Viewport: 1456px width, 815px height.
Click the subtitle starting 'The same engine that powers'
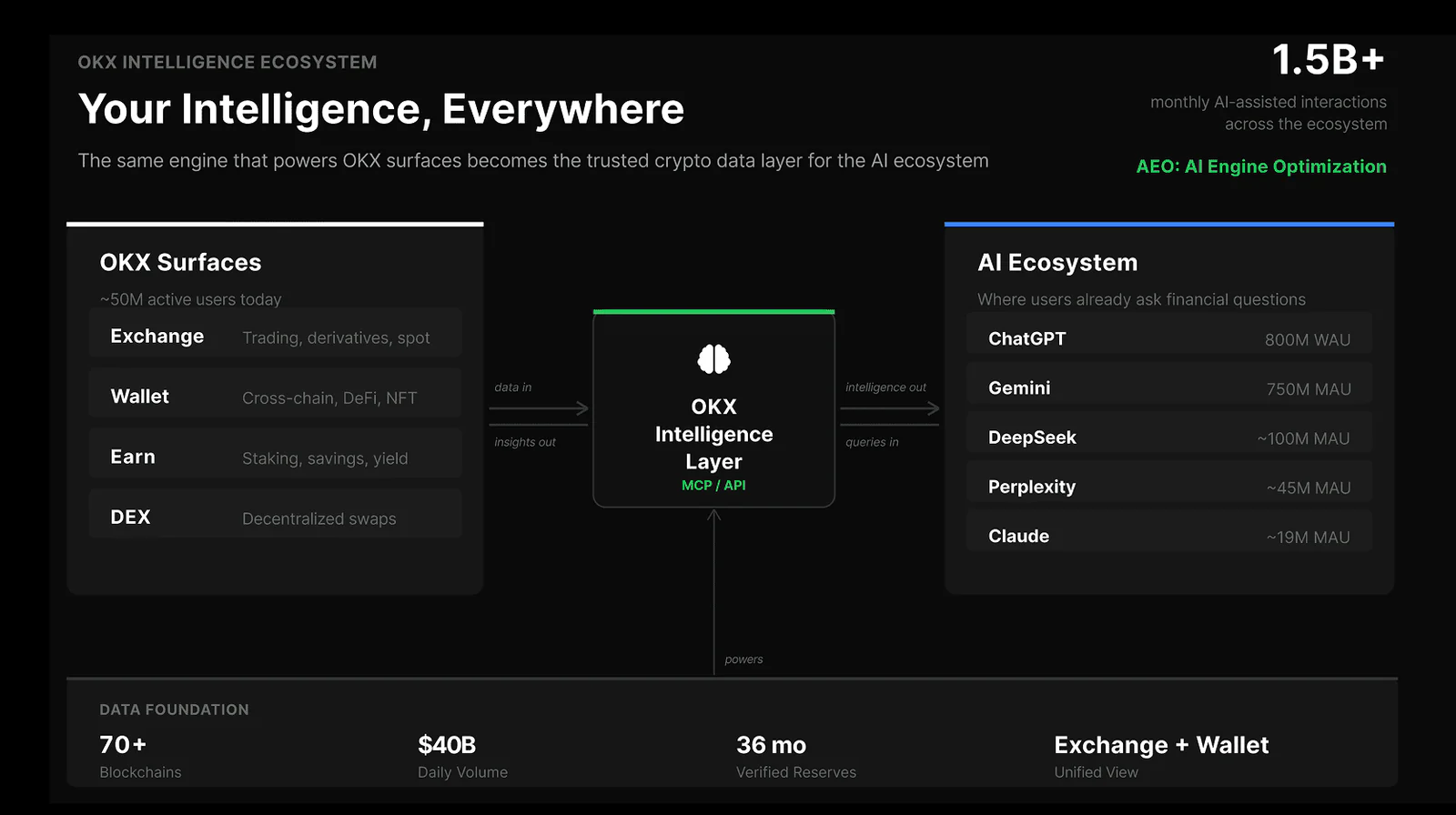coord(533,161)
